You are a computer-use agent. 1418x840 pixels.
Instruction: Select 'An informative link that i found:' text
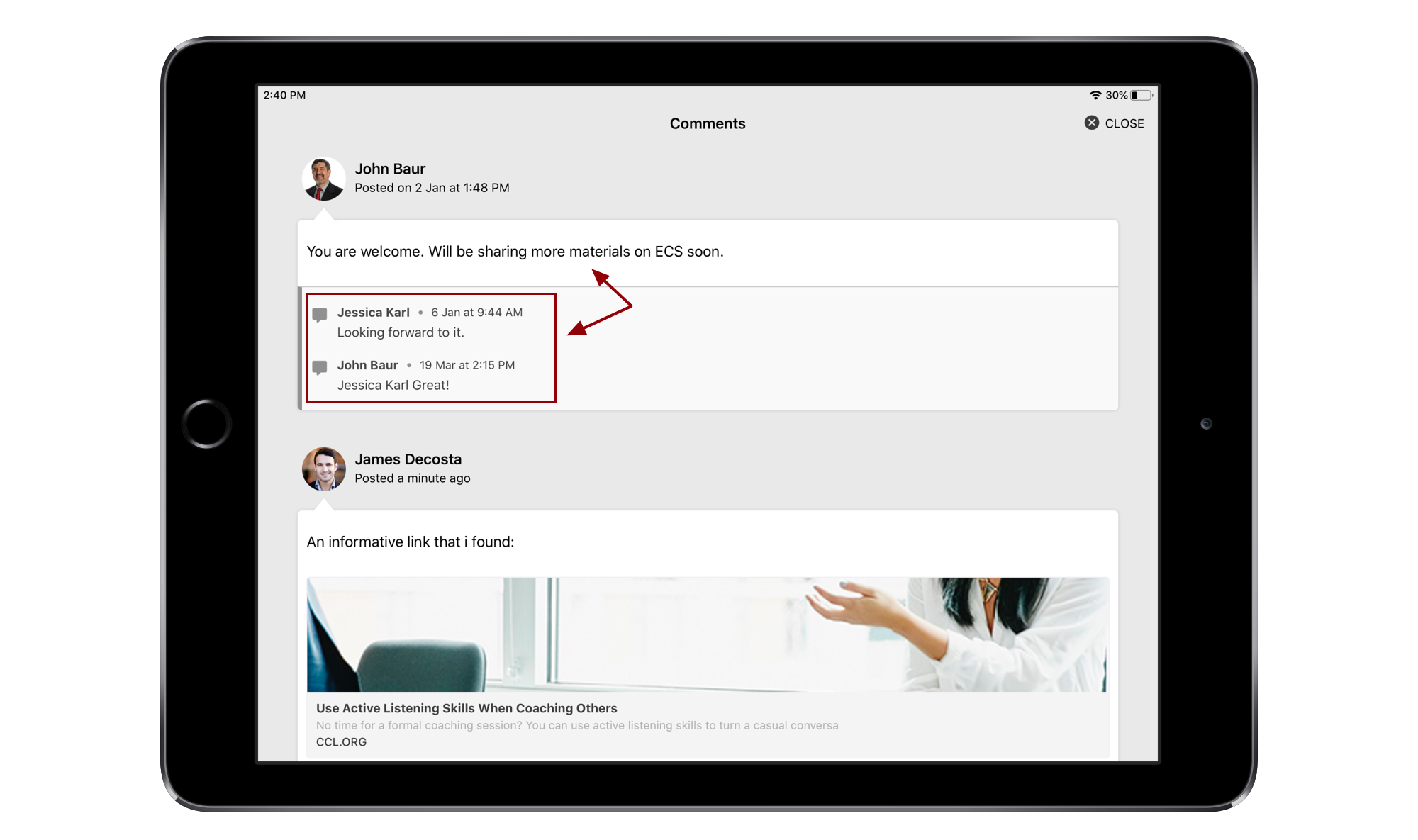pos(410,542)
